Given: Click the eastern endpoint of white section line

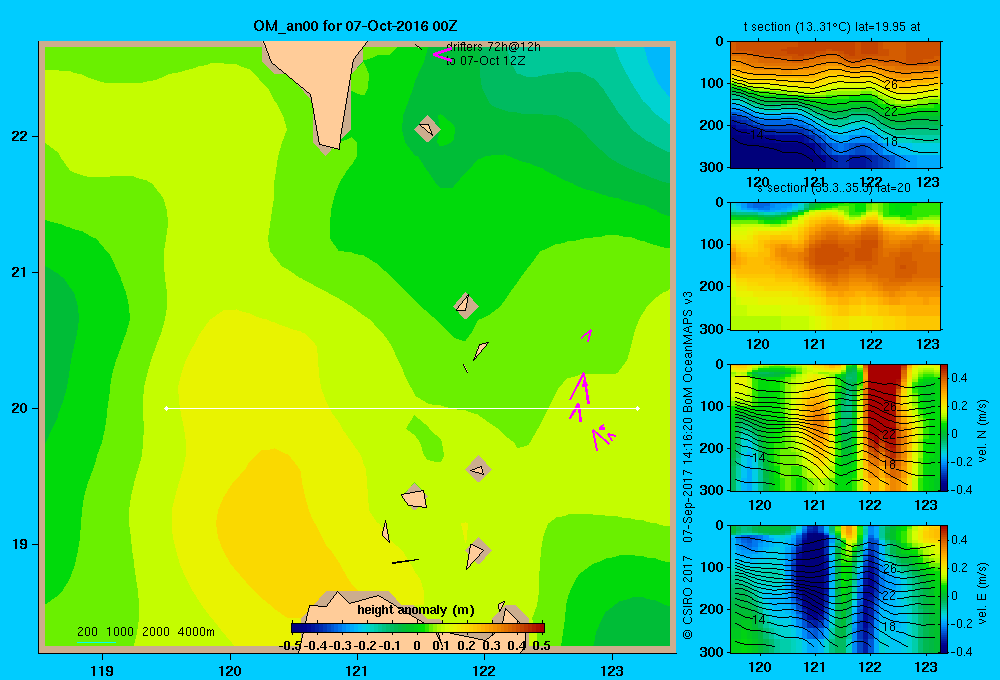Looking at the screenshot, I should pyautogui.click(x=638, y=408).
